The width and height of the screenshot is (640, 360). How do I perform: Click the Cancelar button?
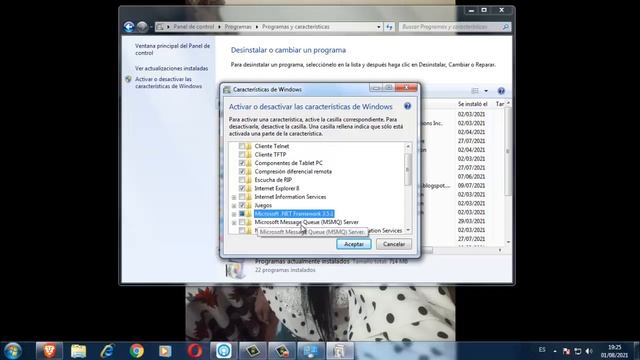pos(394,244)
